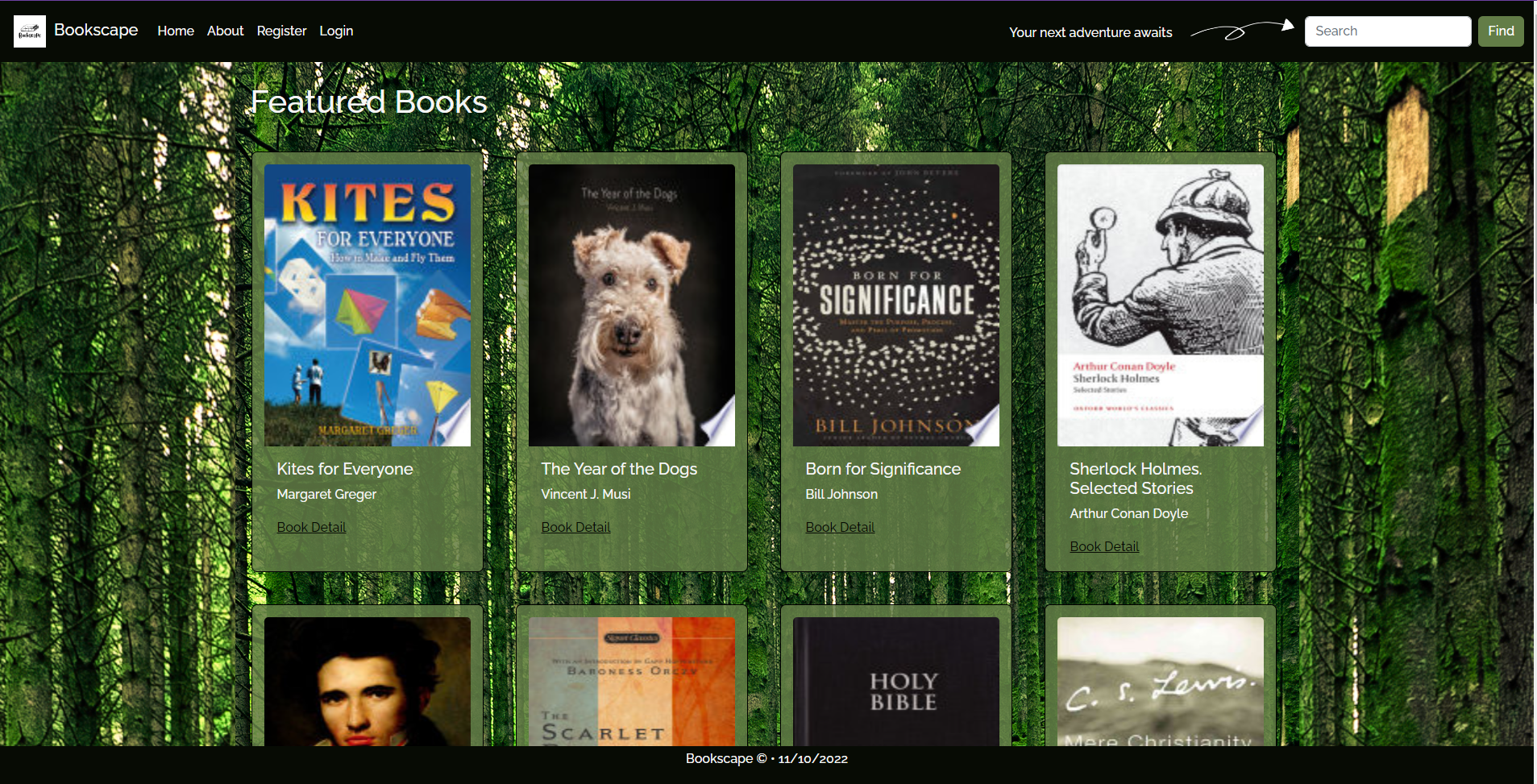Open the About menu item
The height and width of the screenshot is (784, 1537).
[x=225, y=31]
